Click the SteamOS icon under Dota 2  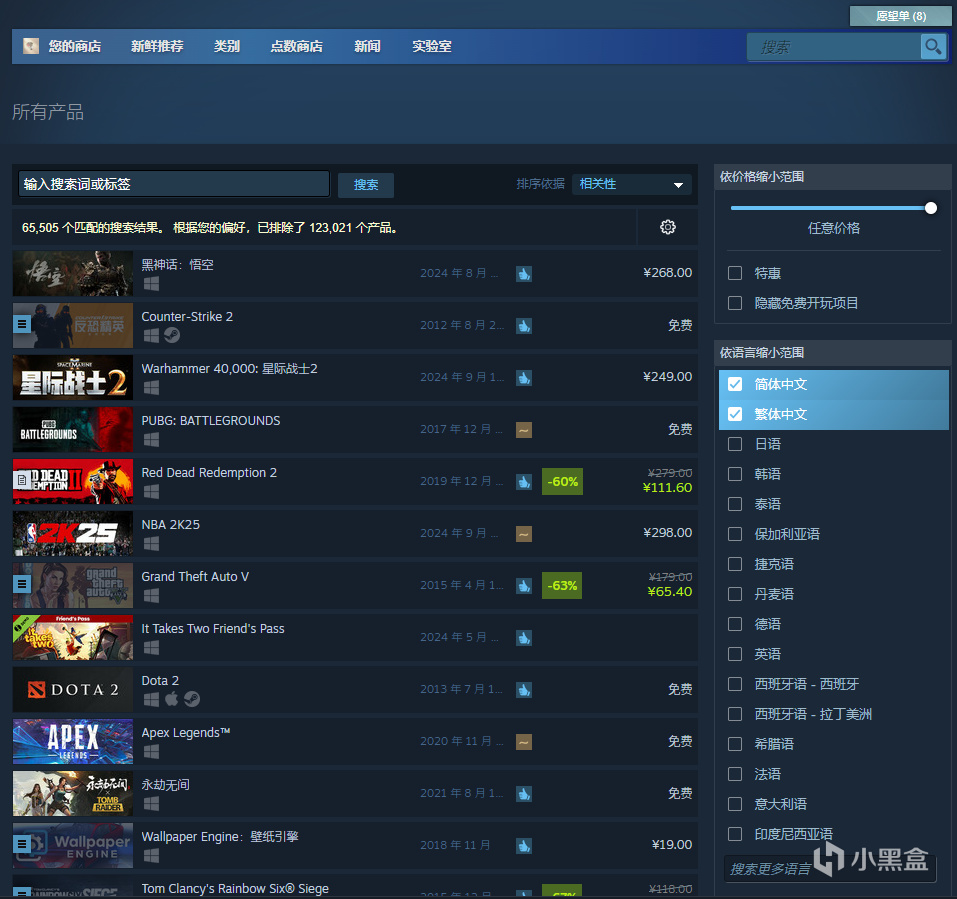192,699
